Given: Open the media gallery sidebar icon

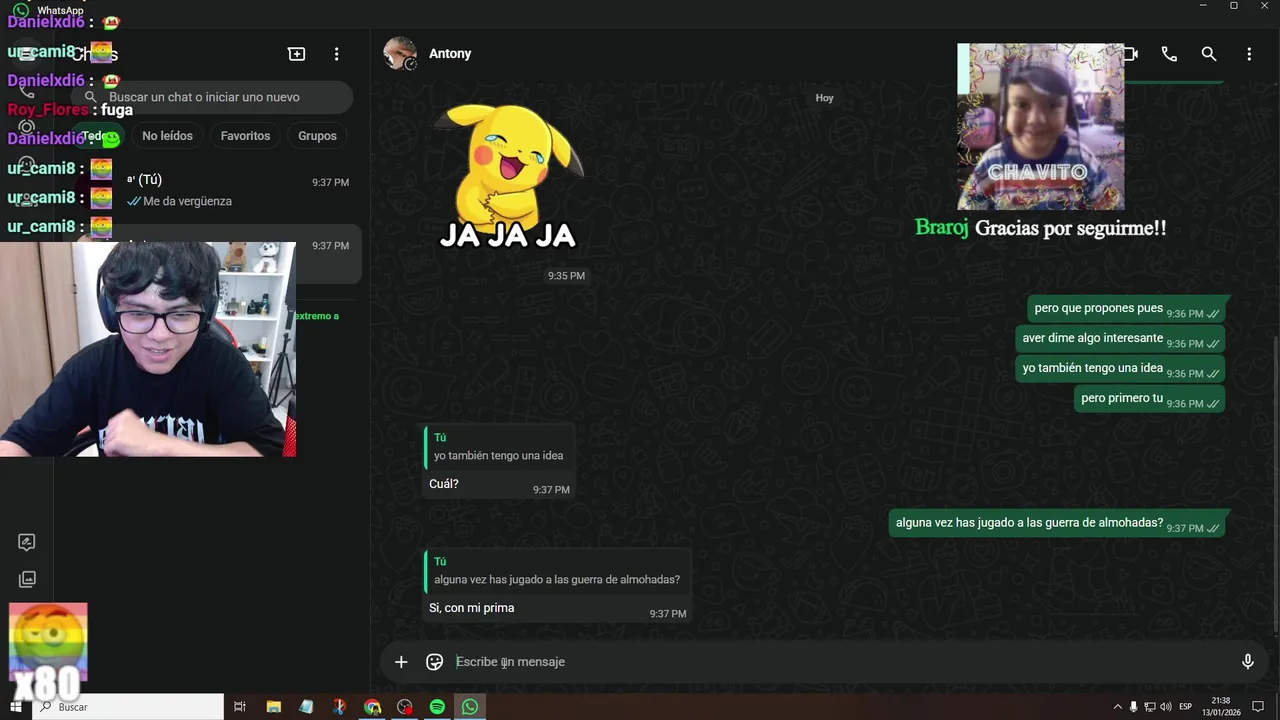Looking at the screenshot, I should click(27, 579).
